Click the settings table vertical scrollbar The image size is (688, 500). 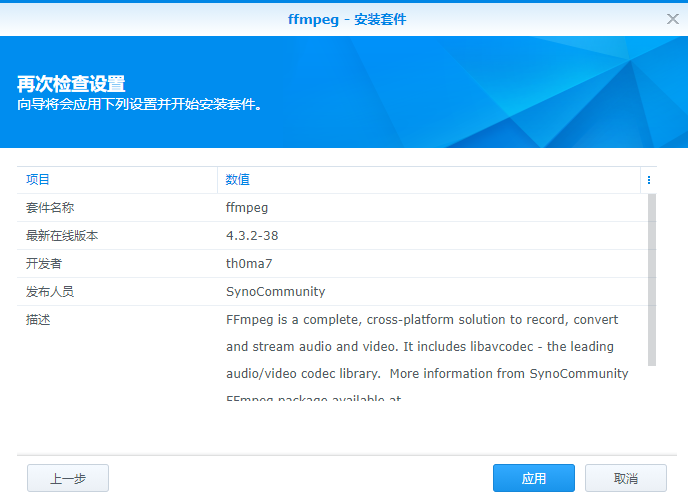pyautogui.click(x=652, y=280)
